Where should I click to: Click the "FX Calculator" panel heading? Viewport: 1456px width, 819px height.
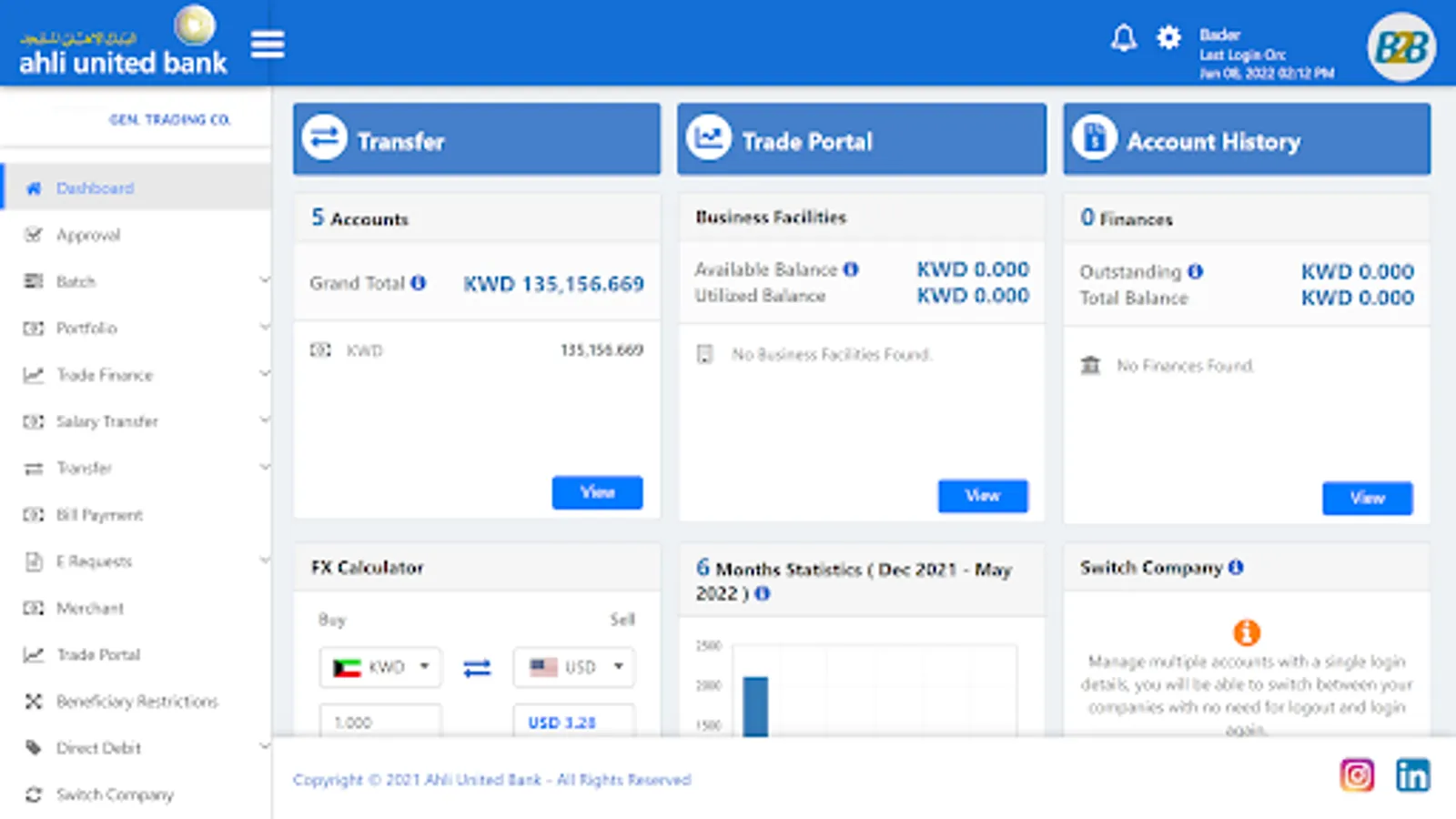click(368, 567)
